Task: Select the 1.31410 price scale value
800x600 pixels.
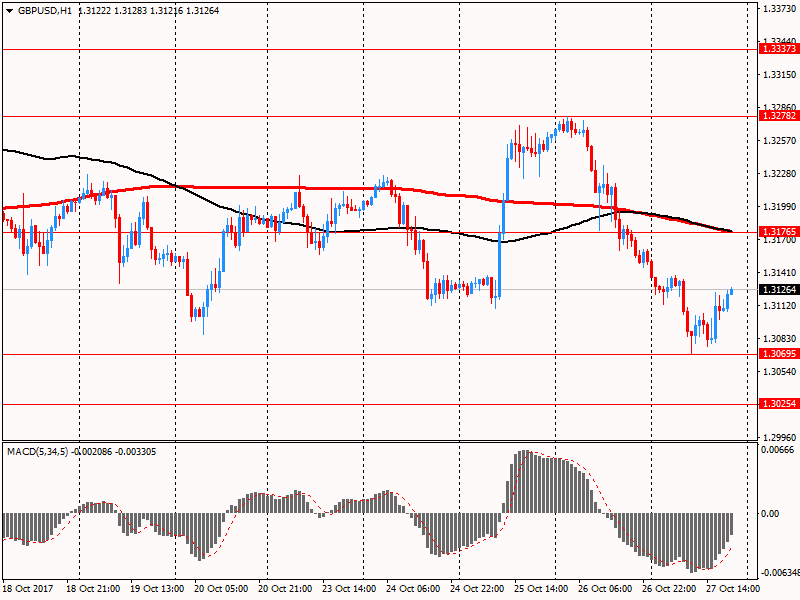Action: click(780, 273)
